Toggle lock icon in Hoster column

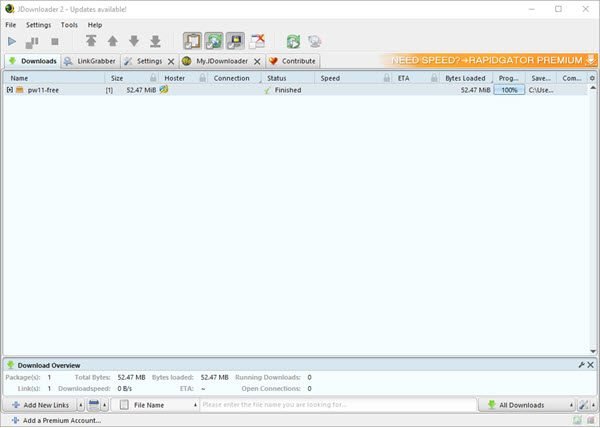(x=203, y=78)
